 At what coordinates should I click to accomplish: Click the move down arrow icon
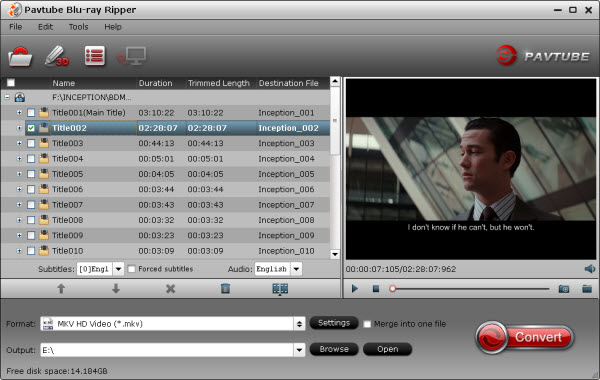click(x=116, y=289)
